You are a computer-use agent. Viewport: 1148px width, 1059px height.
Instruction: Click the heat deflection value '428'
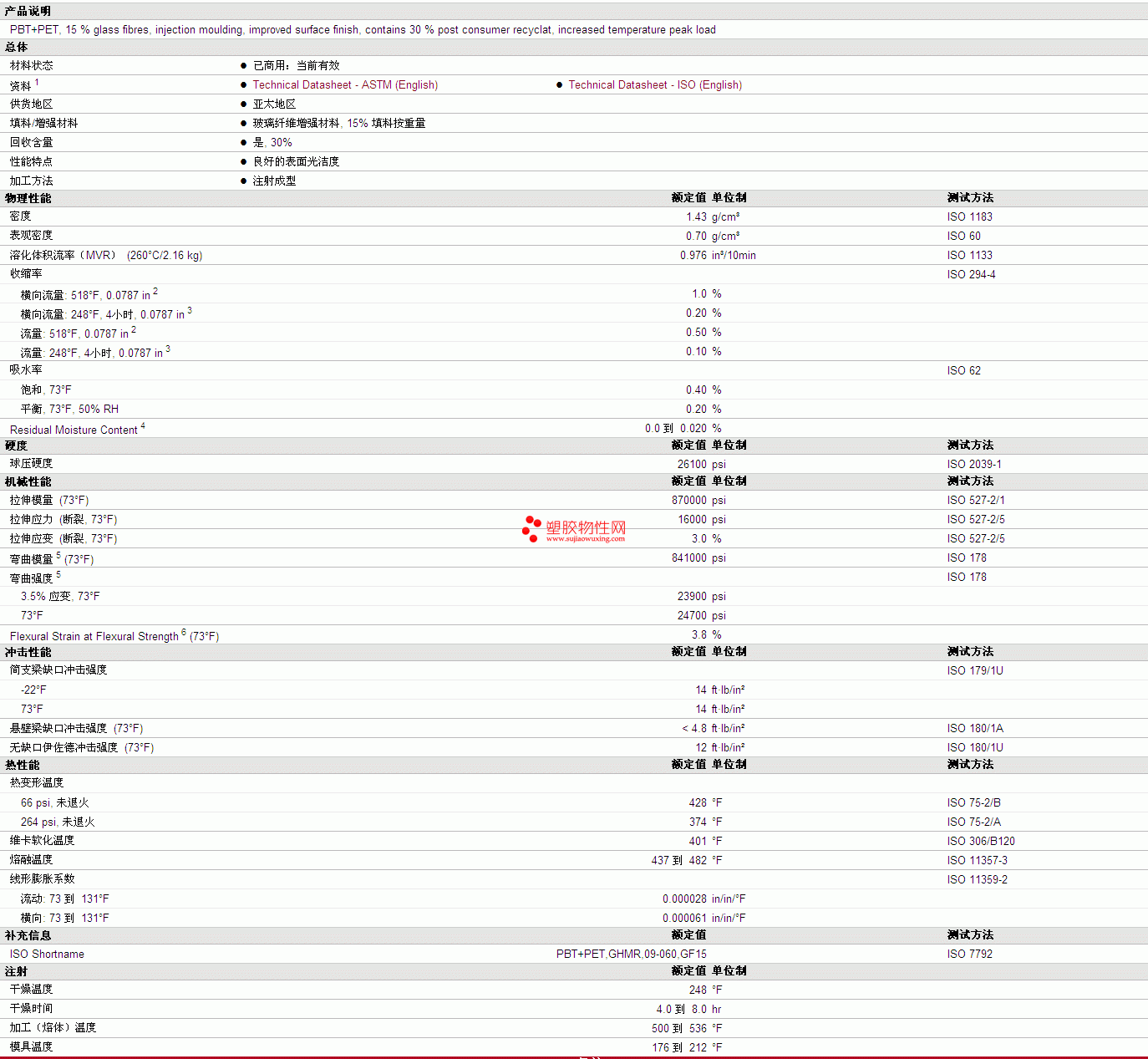click(698, 802)
